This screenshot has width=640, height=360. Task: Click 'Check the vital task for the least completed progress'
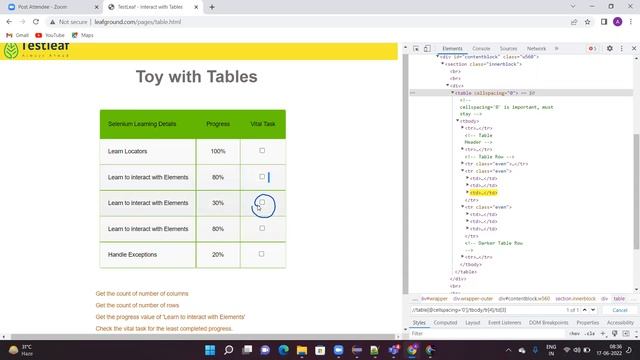164,329
